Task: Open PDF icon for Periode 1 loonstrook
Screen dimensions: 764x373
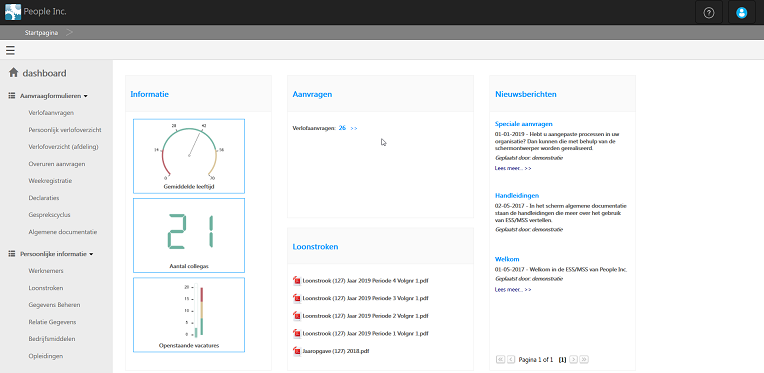Action: [297, 333]
